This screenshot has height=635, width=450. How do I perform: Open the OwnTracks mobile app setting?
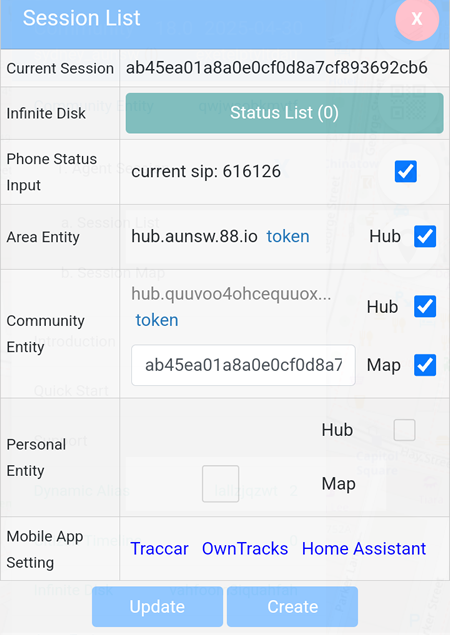pyautogui.click(x=245, y=549)
